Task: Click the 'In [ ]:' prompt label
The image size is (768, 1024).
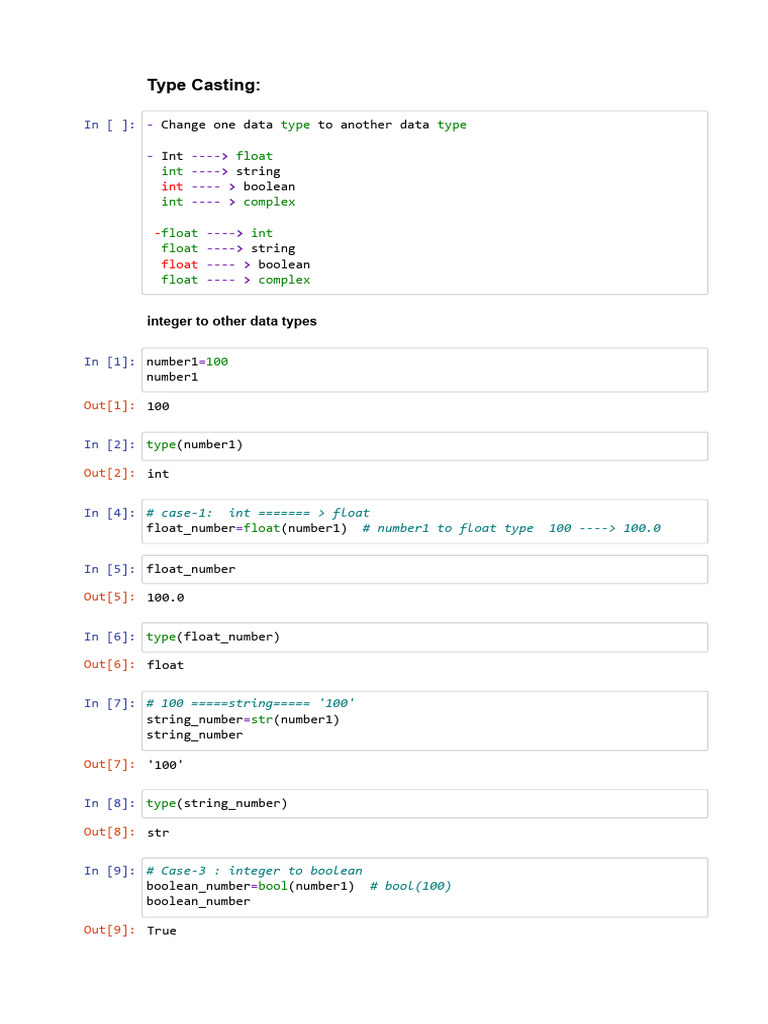Action: click(109, 125)
